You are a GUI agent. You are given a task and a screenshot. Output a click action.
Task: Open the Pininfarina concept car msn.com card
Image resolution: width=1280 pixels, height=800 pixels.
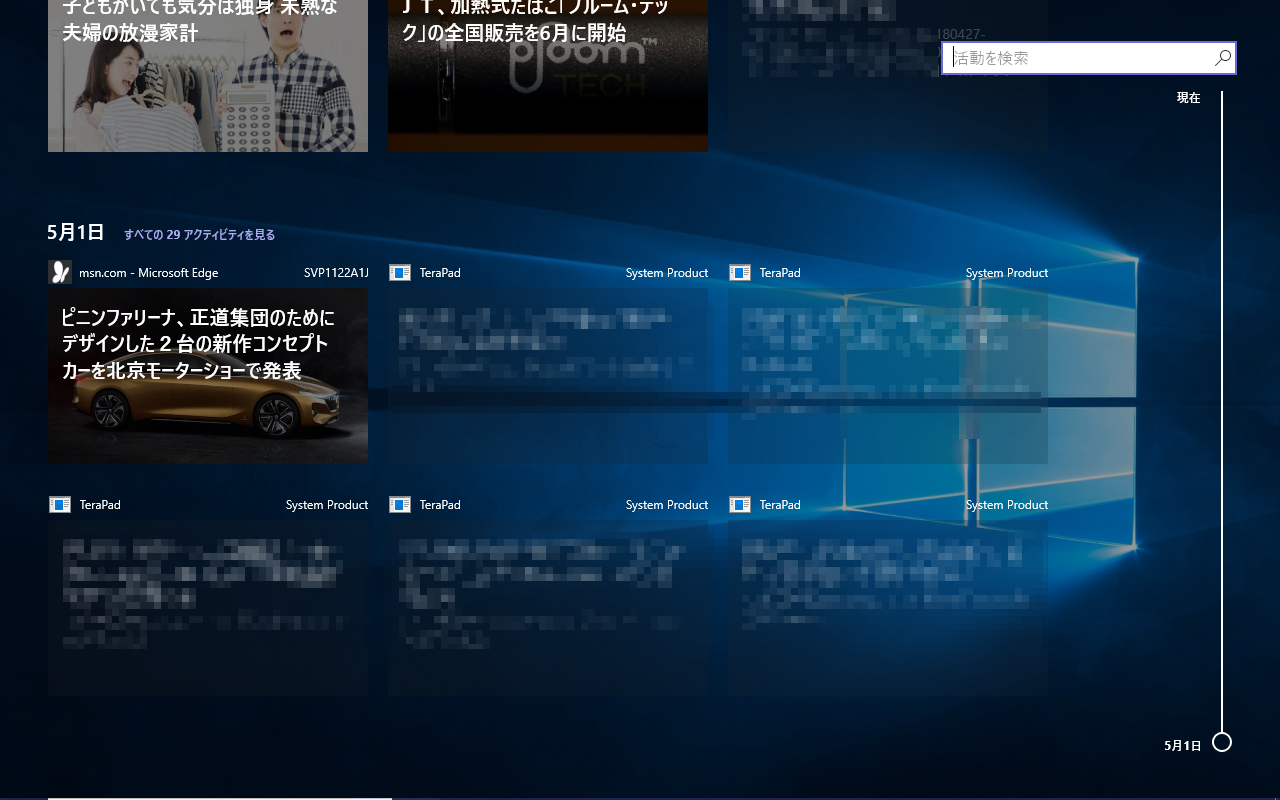[208, 376]
